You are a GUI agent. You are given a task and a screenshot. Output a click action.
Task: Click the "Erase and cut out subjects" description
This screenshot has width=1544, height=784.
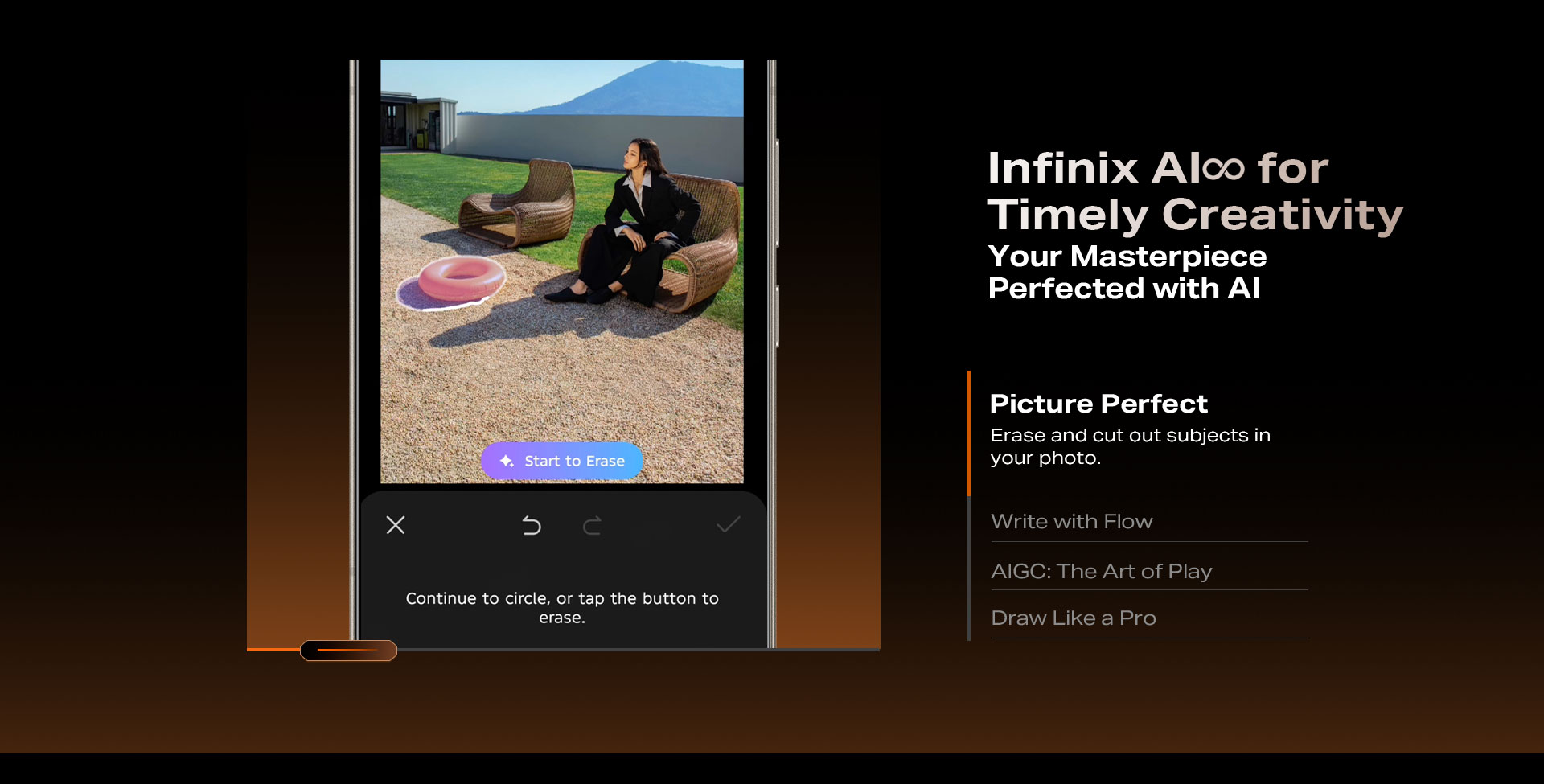(x=1130, y=447)
